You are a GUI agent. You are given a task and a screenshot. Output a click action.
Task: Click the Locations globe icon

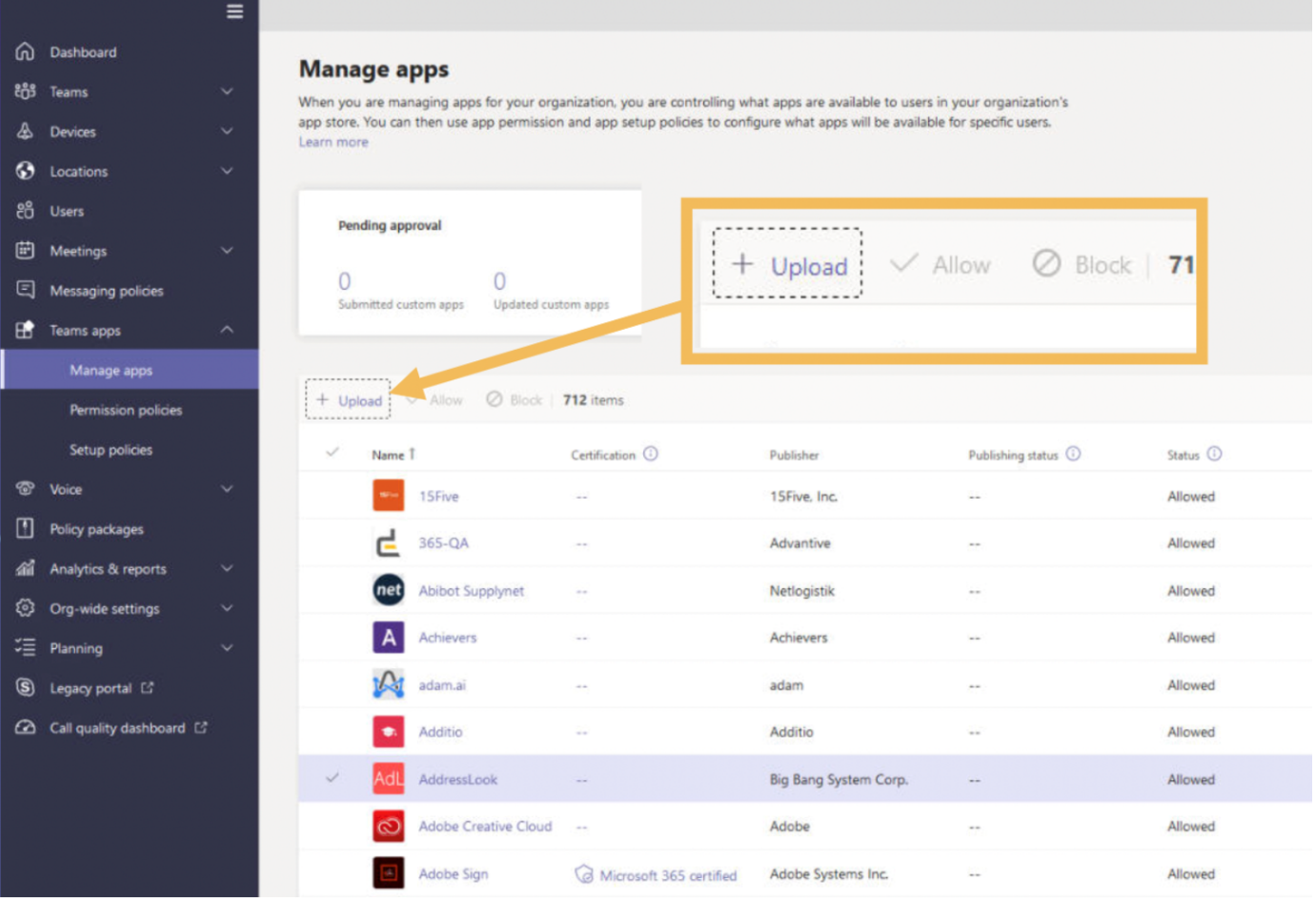(x=26, y=171)
